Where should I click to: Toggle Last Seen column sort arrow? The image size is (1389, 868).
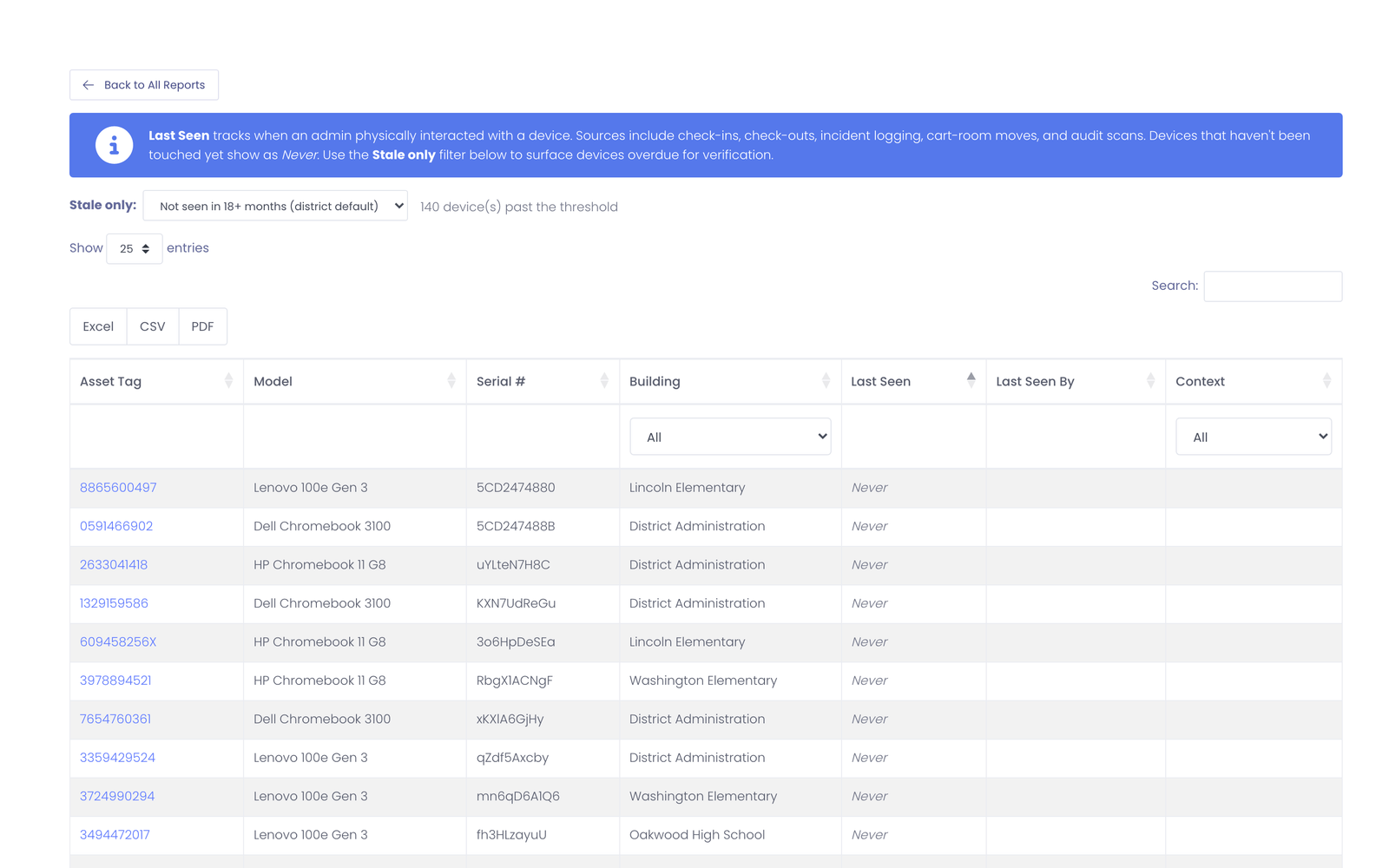point(971,381)
